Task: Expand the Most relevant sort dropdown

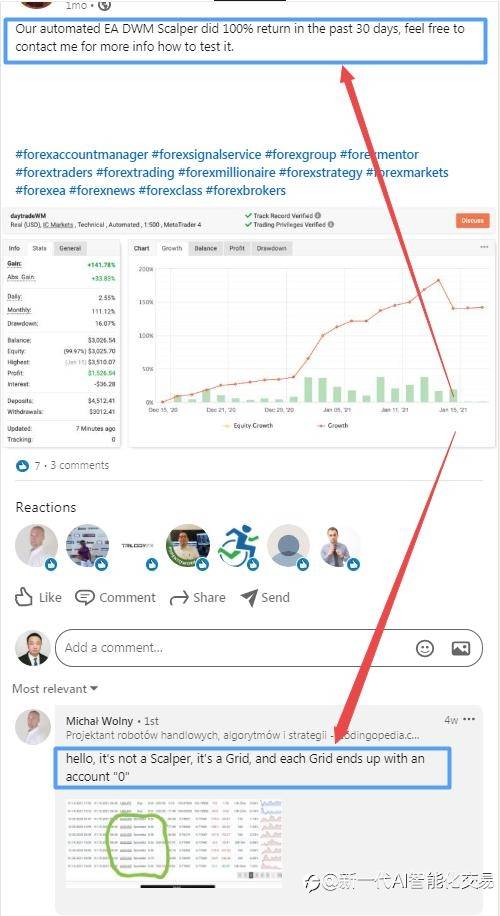Action: click(x=55, y=689)
